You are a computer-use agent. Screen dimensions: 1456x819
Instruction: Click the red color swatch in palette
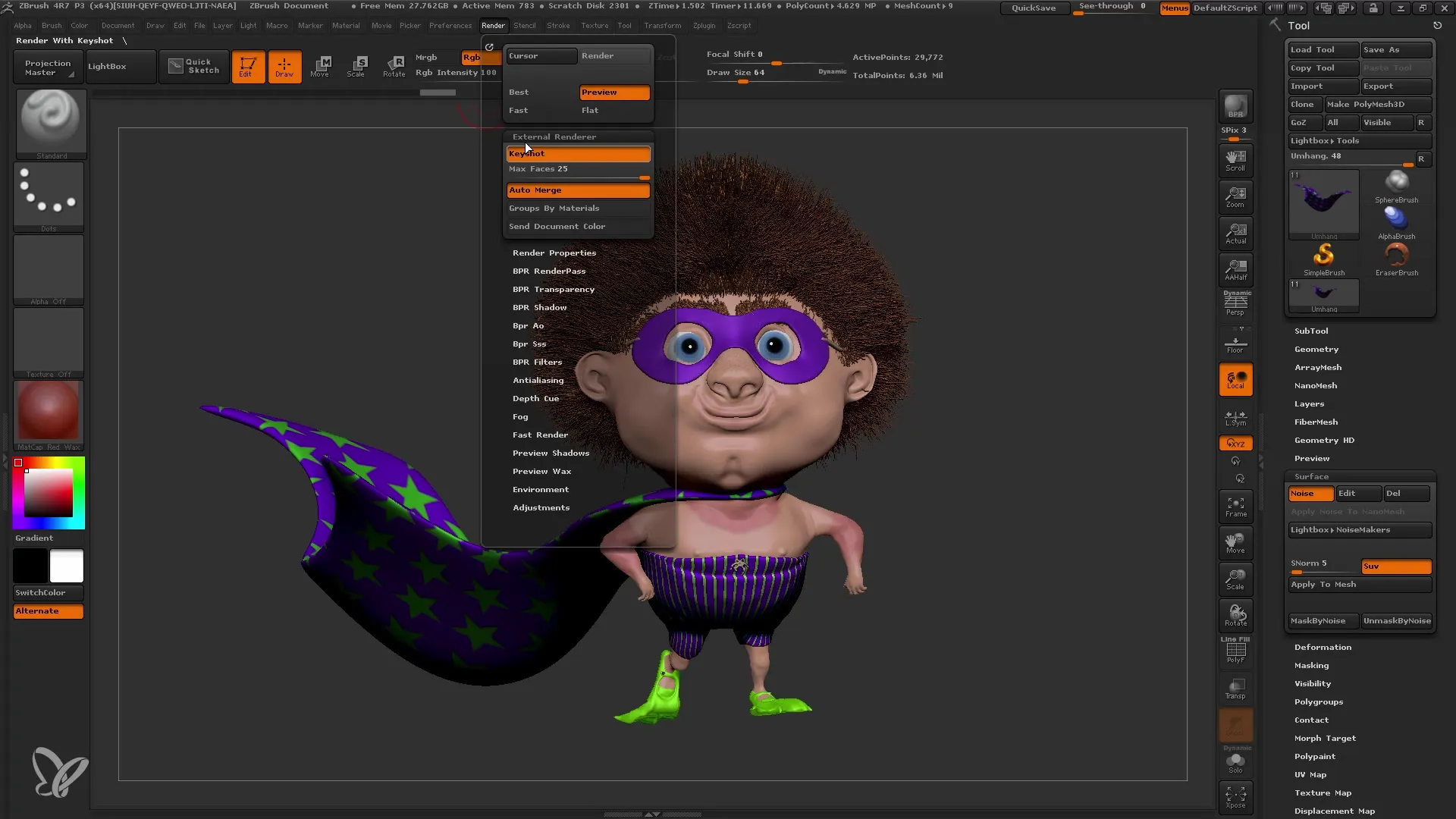19,463
